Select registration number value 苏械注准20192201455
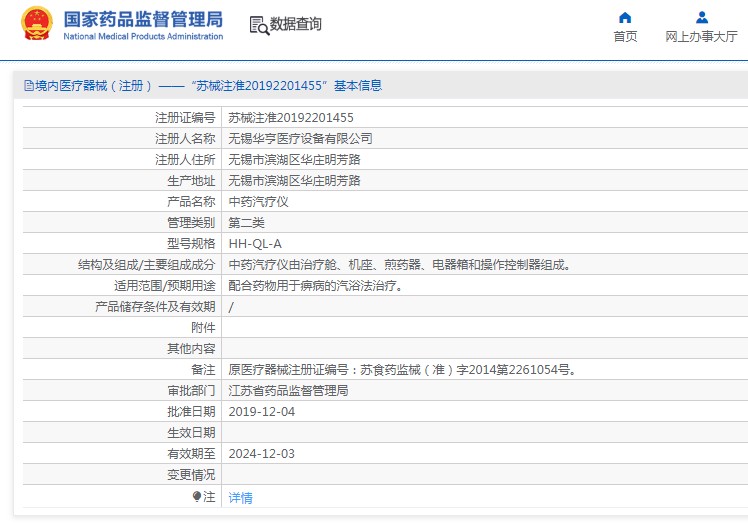This screenshot has height=523, width=748. pyautogui.click(x=291, y=117)
